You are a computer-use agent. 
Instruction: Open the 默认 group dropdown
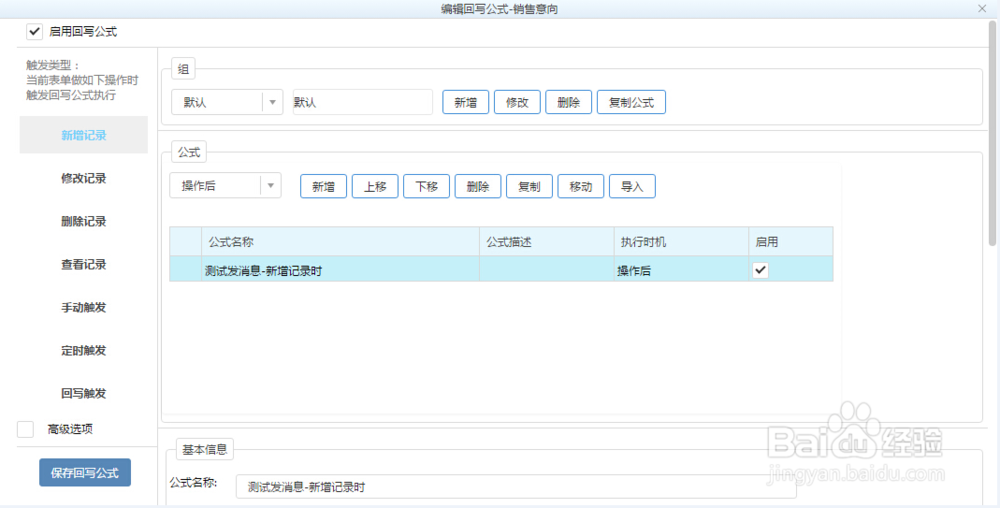(x=226, y=102)
